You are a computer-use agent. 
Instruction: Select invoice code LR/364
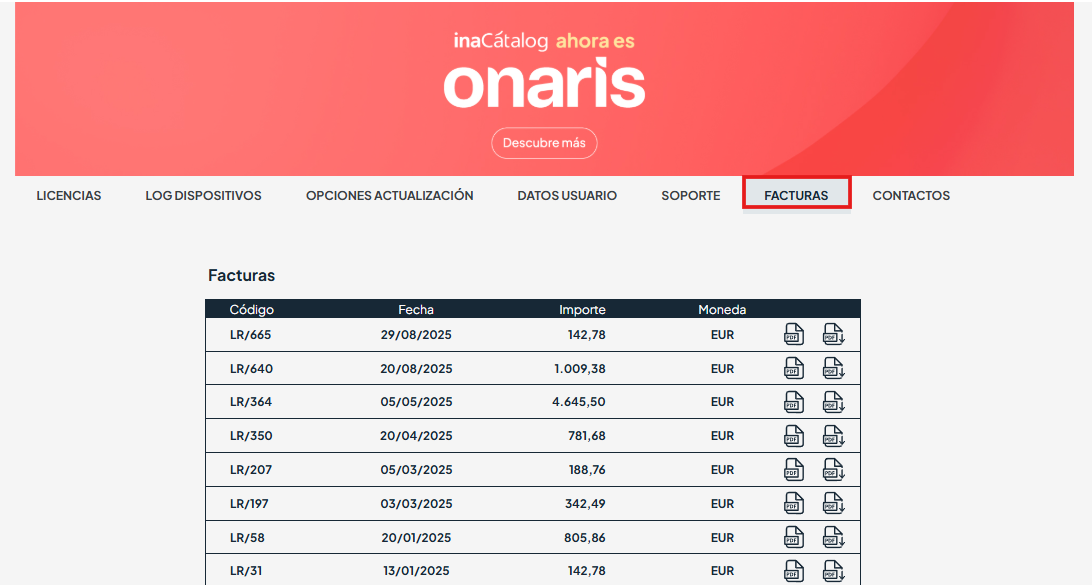(x=251, y=402)
